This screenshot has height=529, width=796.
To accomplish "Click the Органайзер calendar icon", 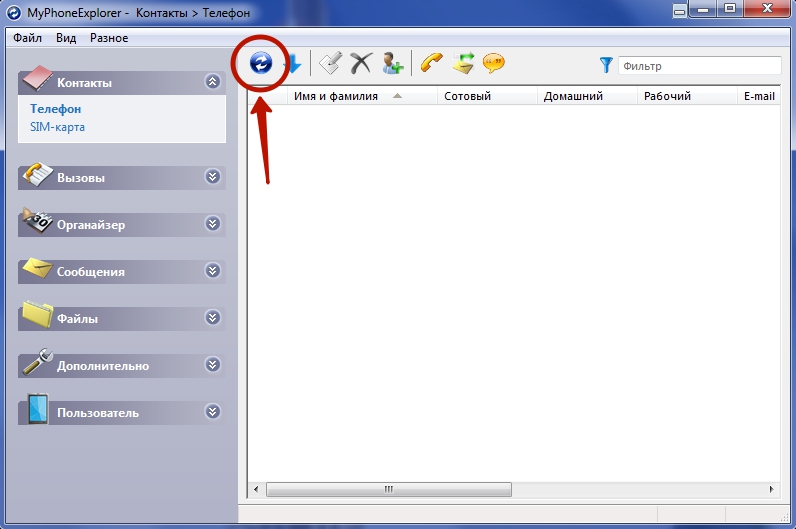I will pyautogui.click(x=38, y=221).
